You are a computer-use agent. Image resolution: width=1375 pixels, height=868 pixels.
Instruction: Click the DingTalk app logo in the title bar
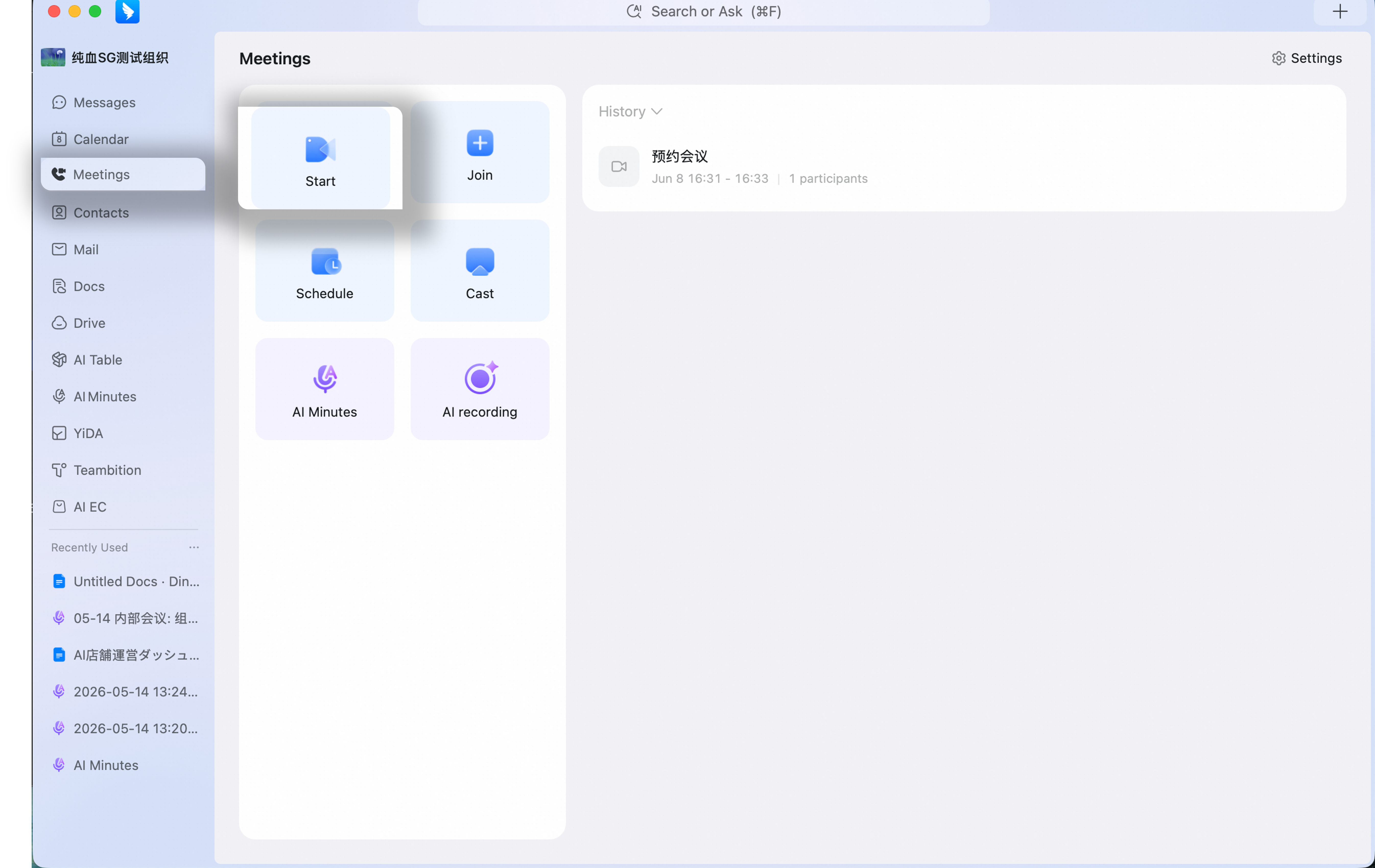127,11
